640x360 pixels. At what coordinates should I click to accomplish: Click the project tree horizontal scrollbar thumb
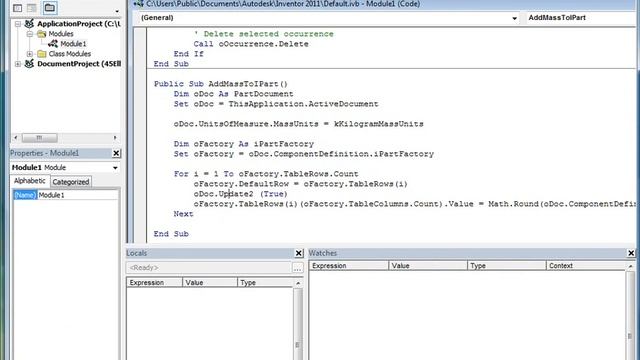[39, 138]
